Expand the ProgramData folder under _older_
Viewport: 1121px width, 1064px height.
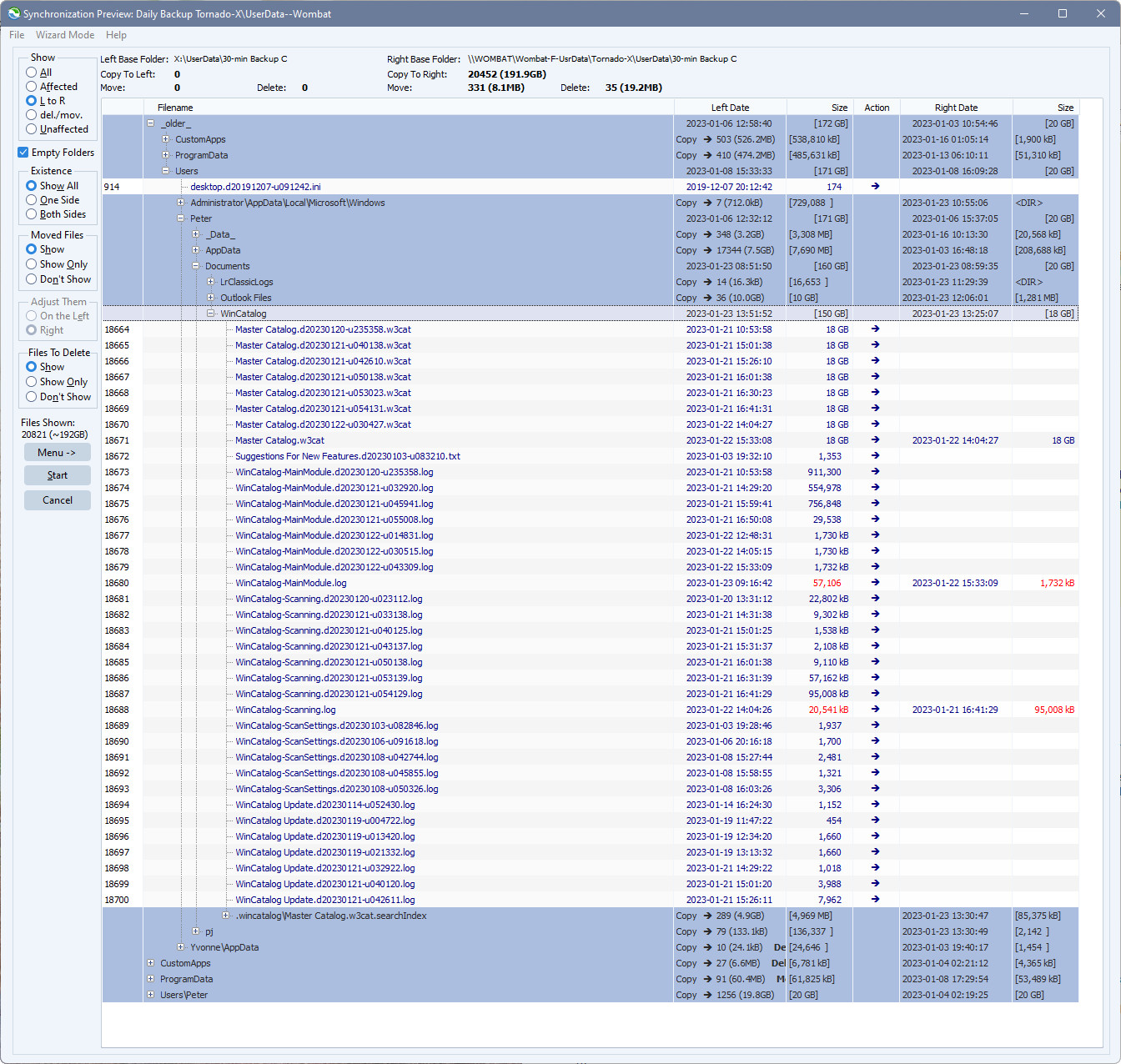pyautogui.click(x=166, y=155)
